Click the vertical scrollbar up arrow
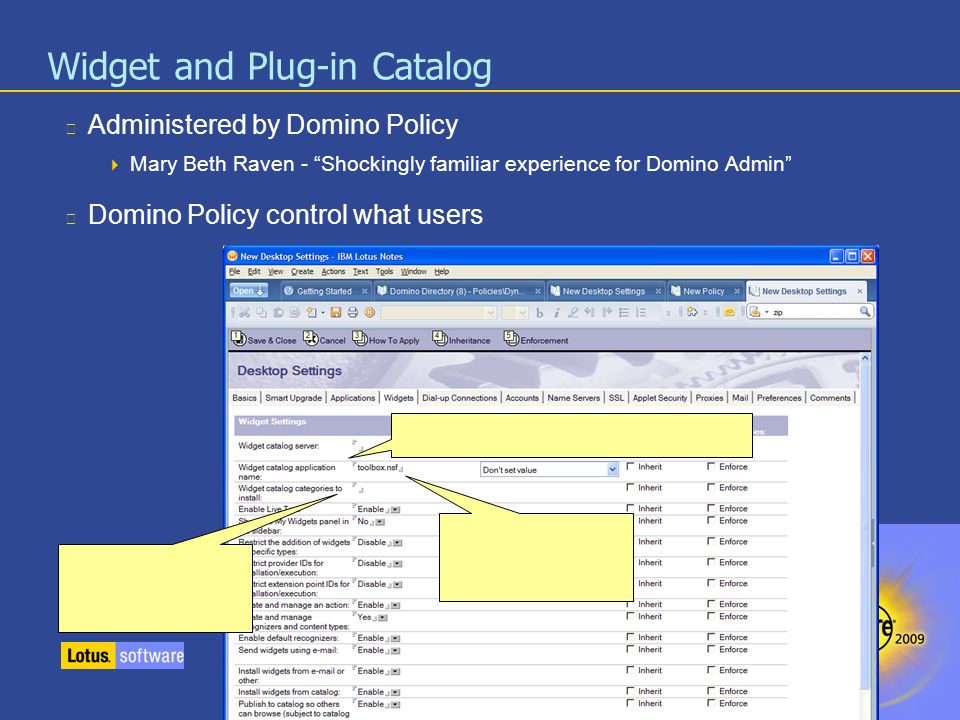Viewport: 960px width, 720px height. [x=865, y=358]
